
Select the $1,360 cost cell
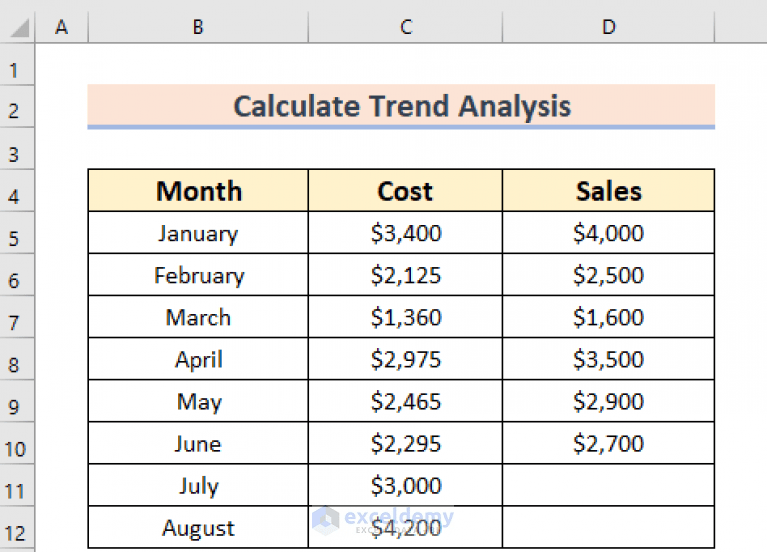tap(406, 317)
